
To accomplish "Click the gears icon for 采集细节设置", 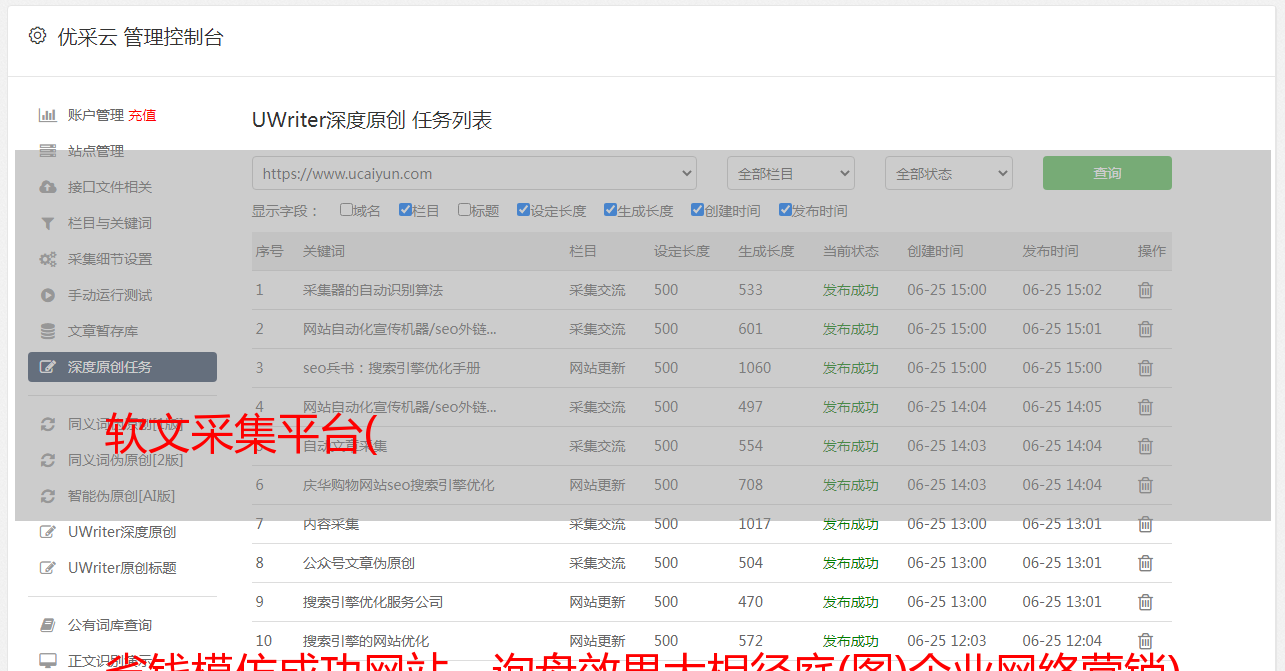I will 47,259.
